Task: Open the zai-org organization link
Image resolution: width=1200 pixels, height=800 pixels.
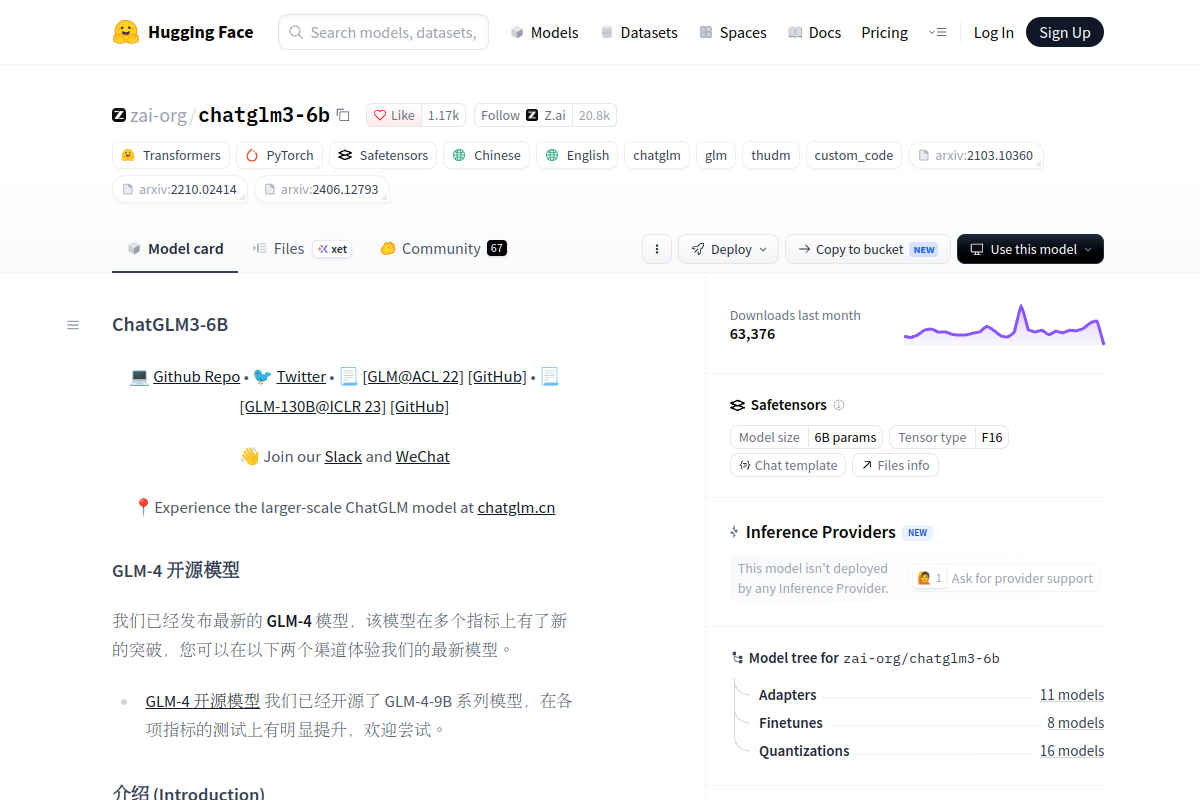Action: pos(158,115)
